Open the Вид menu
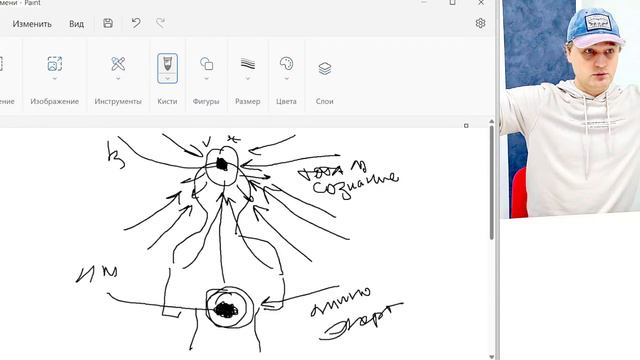This screenshot has height=360, width=640. pos(76,24)
